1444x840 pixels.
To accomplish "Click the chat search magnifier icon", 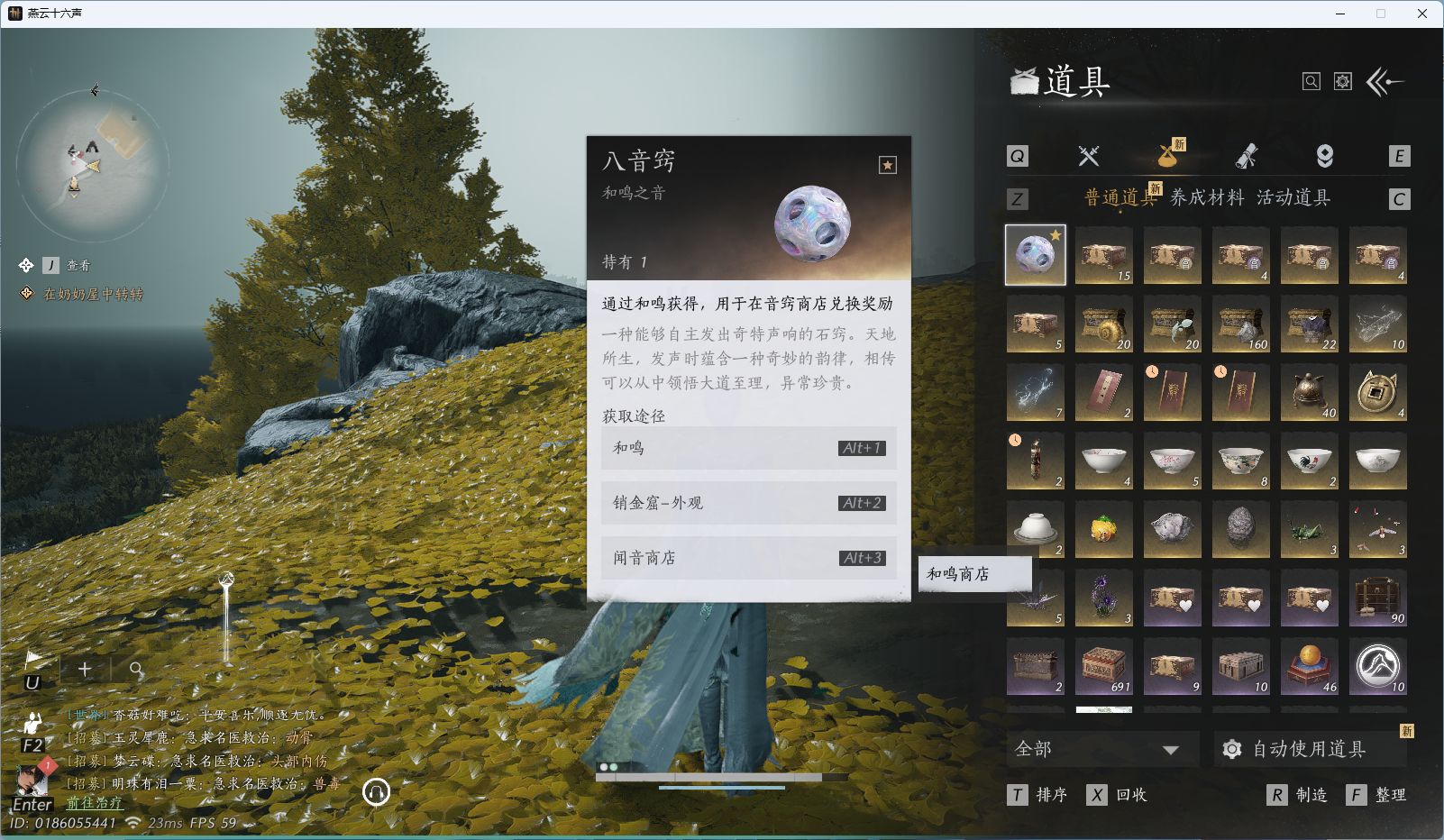I will point(135,669).
